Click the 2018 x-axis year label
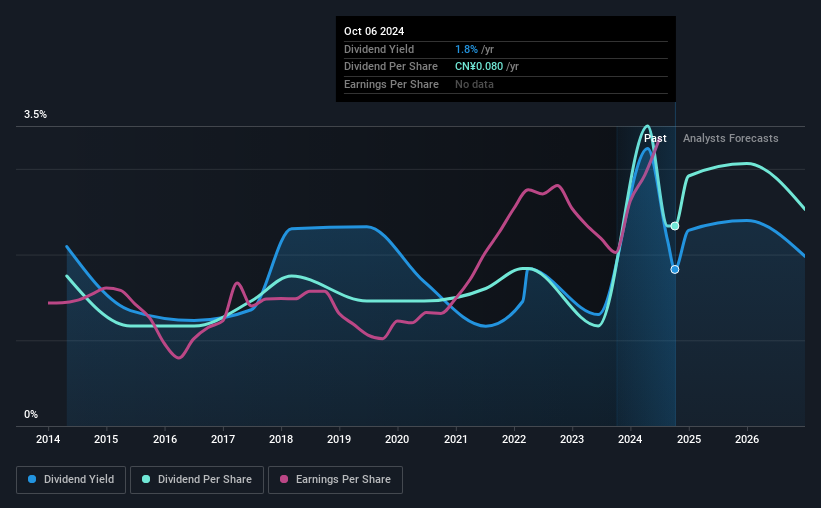The image size is (821, 508). click(x=281, y=439)
